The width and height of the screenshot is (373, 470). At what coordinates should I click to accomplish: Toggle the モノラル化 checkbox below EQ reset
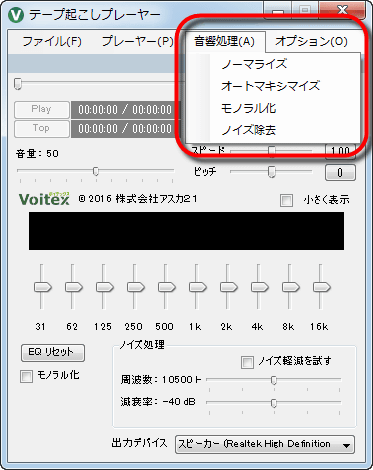point(26,376)
